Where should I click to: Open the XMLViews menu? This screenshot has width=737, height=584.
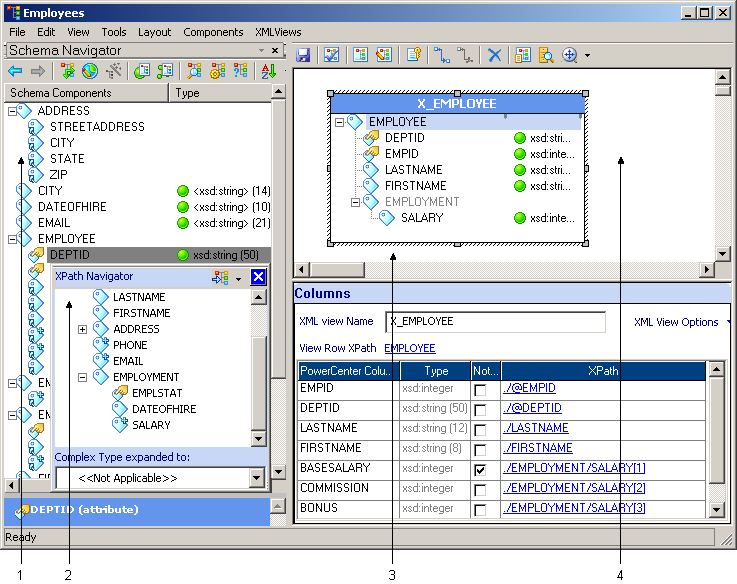click(279, 32)
